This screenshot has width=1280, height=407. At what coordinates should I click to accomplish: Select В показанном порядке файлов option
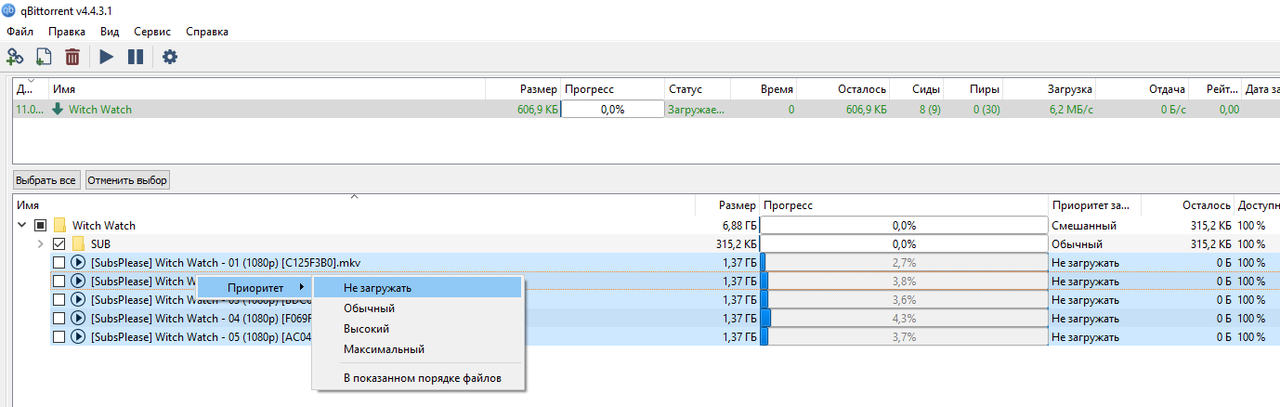(418, 378)
